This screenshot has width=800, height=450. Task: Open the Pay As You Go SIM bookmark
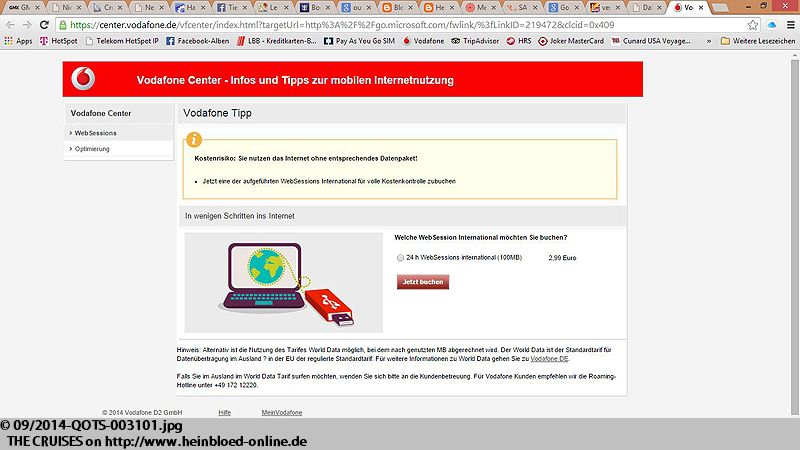pos(359,41)
